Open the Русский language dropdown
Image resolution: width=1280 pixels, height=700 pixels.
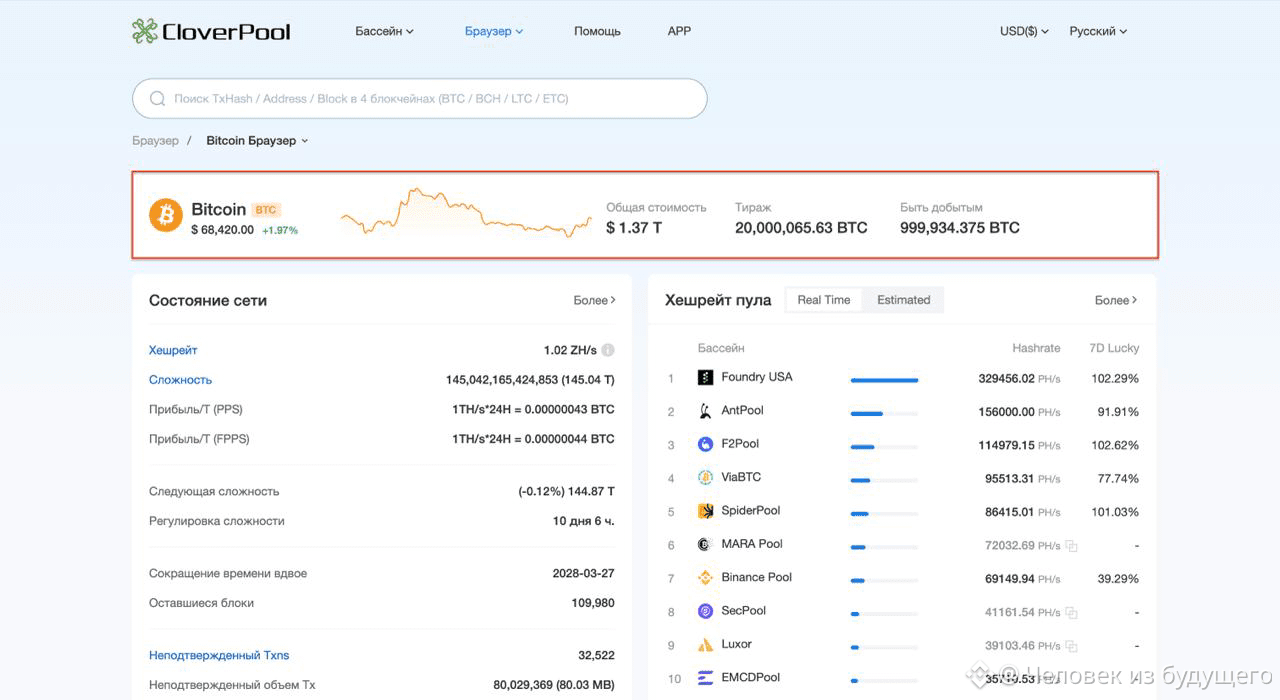click(x=1098, y=31)
